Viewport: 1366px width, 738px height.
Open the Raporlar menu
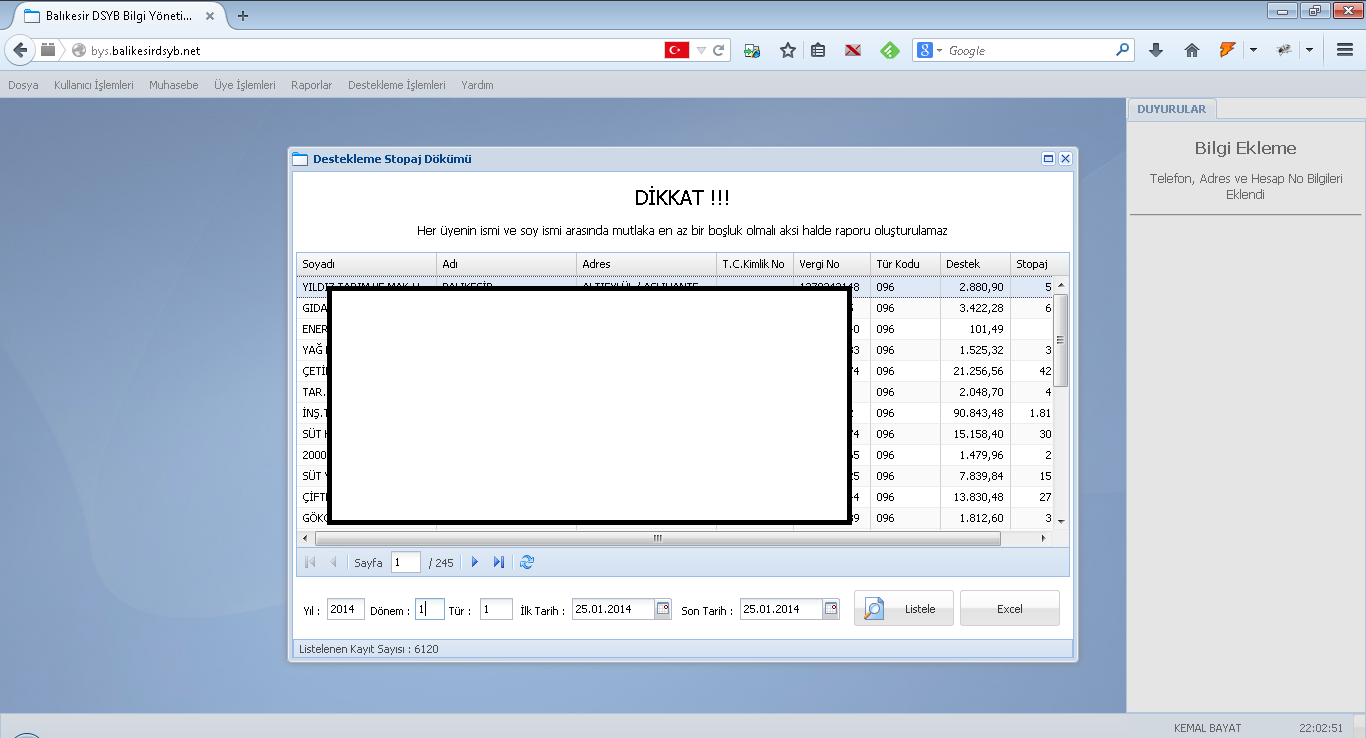[x=311, y=86]
